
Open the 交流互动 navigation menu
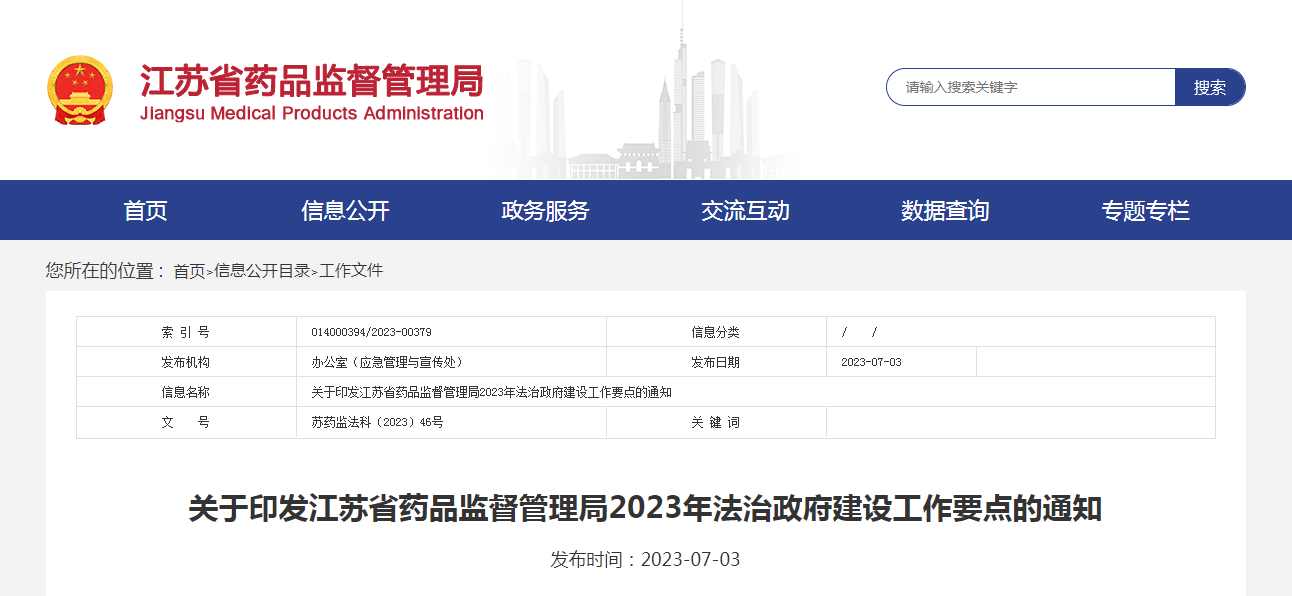point(745,210)
